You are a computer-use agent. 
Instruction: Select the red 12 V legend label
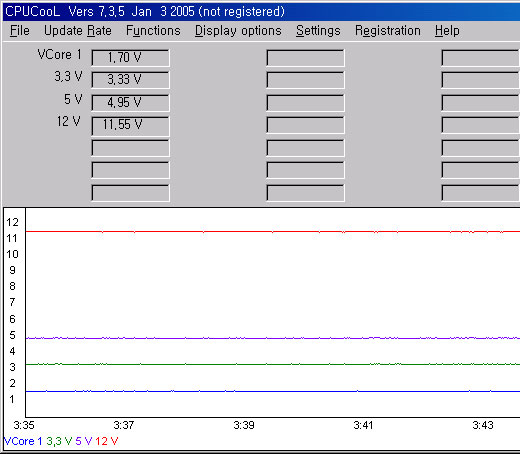(107, 441)
